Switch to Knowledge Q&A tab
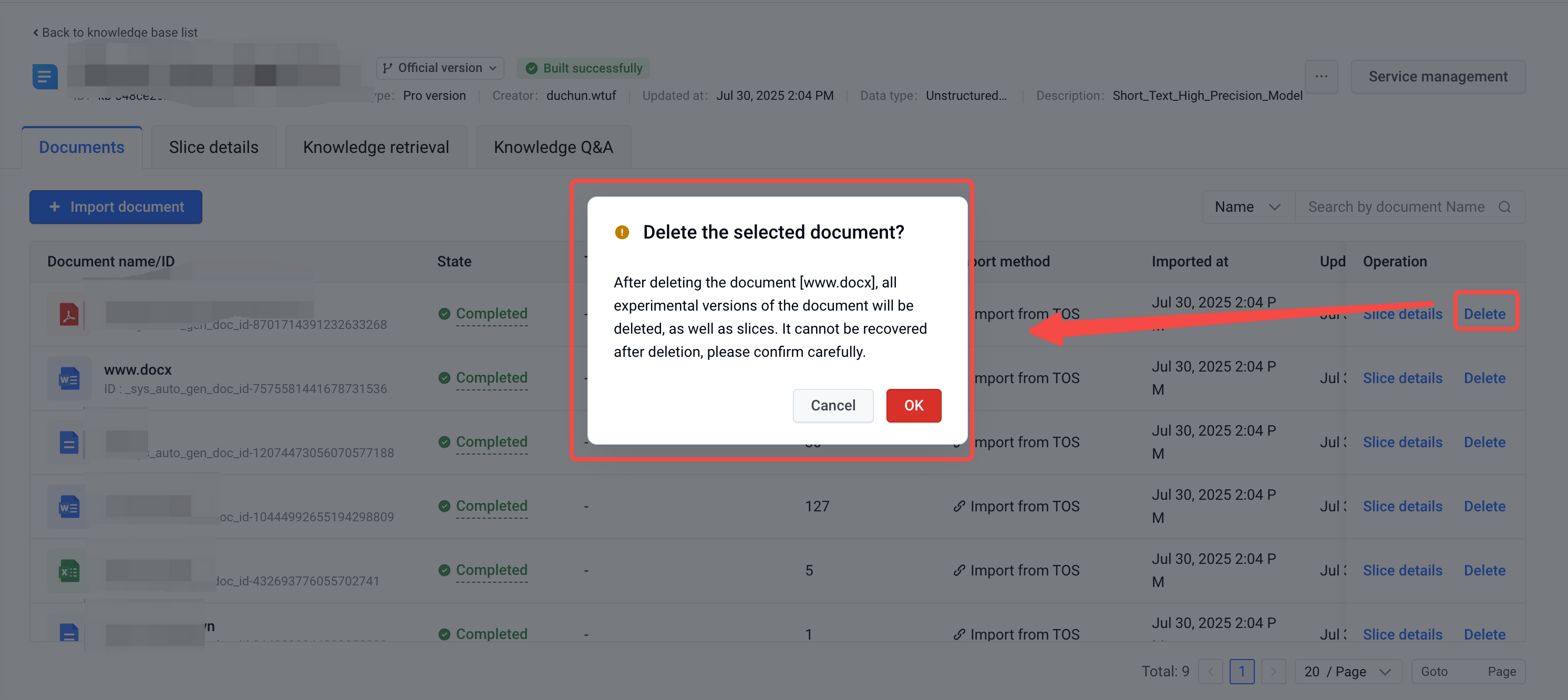 coord(553,147)
